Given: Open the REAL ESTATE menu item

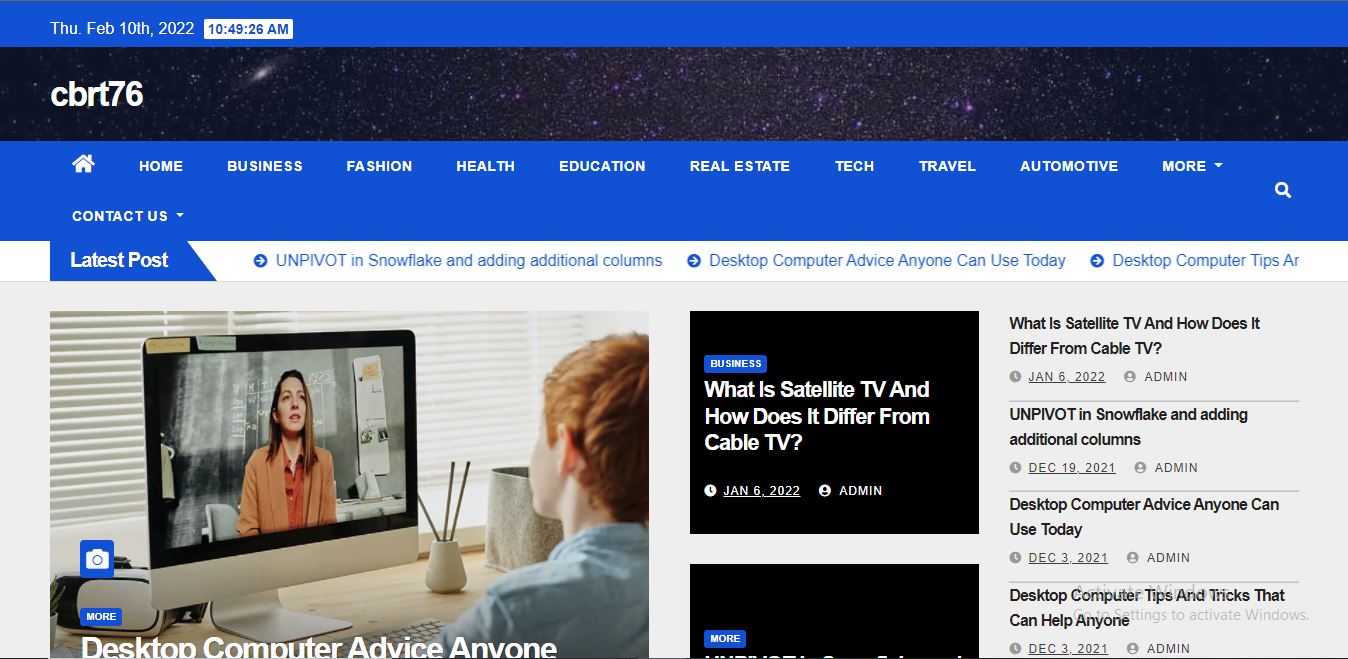Looking at the screenshot, I should coord(740,166).
